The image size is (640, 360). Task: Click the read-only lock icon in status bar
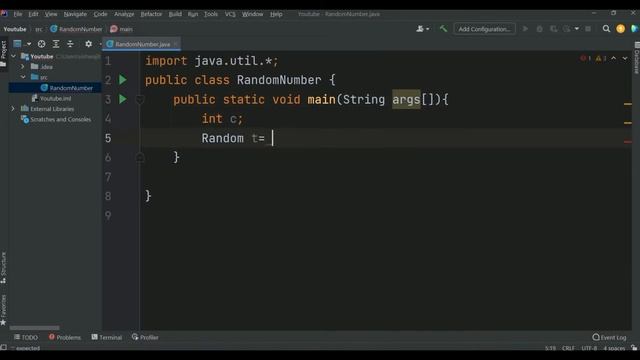pyautogui.click(x=634, y=348)
